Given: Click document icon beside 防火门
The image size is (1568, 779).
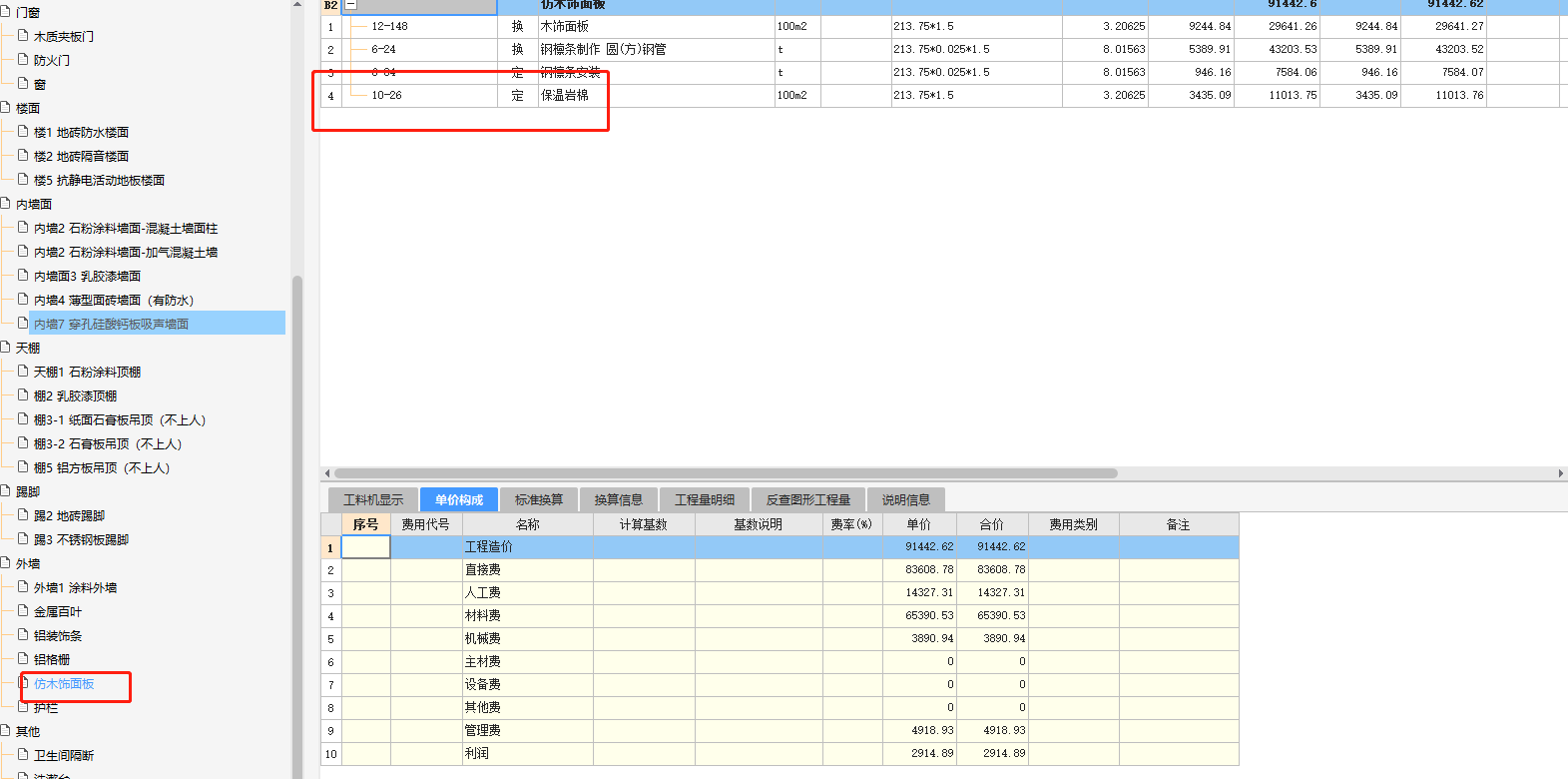Looking at the screenshot, I should tap(23, 60).
